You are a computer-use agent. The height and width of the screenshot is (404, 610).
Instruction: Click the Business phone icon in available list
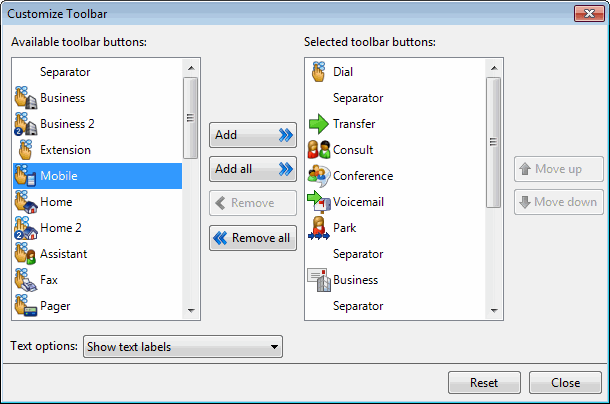pyautogui.click(x=26, y=98)
